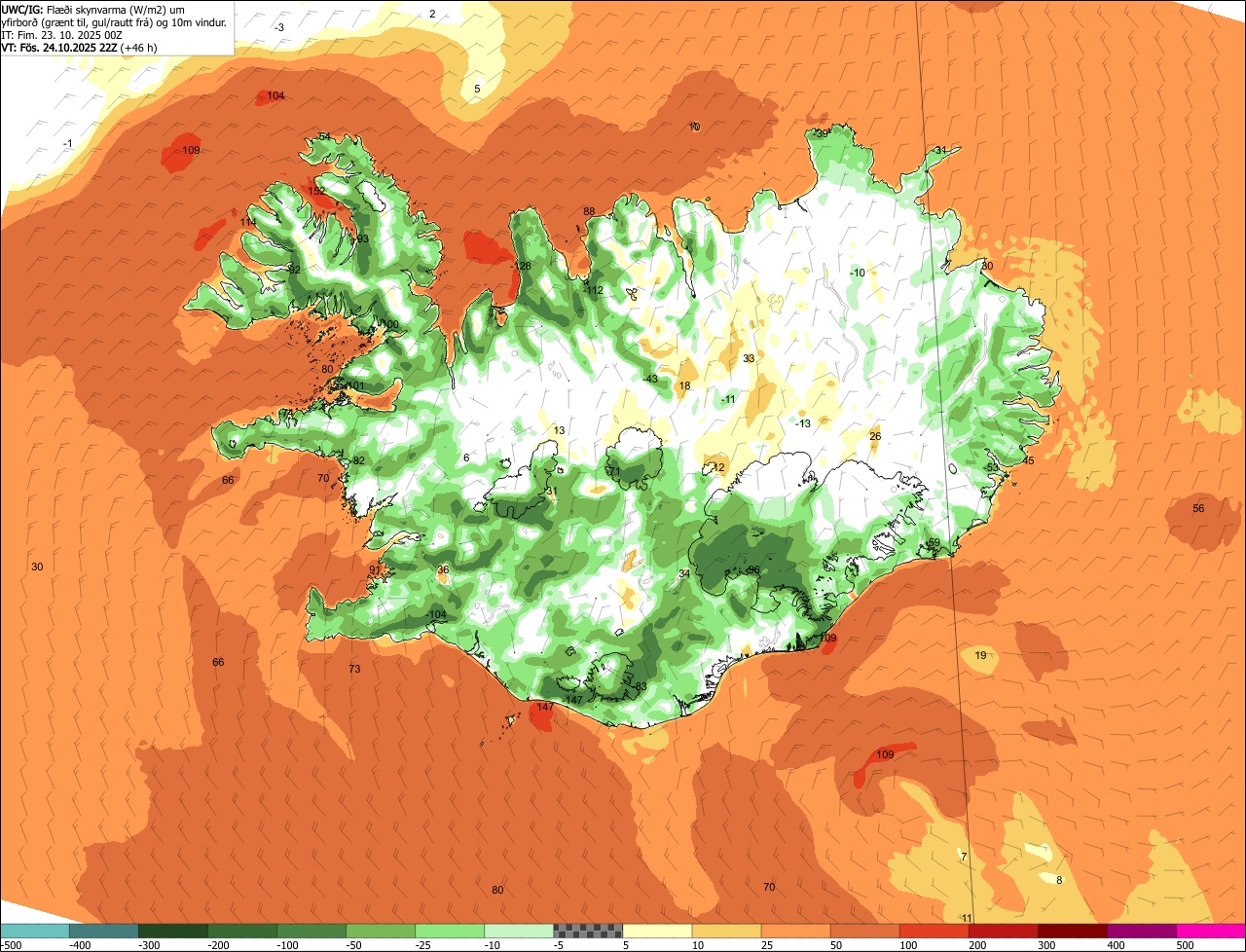This screenshot has height=952, width=1246.
Task: Click the title line 'UWC/IG: Flæði skynvarma (W/m2) um'
Action: [x=93, y=9]
